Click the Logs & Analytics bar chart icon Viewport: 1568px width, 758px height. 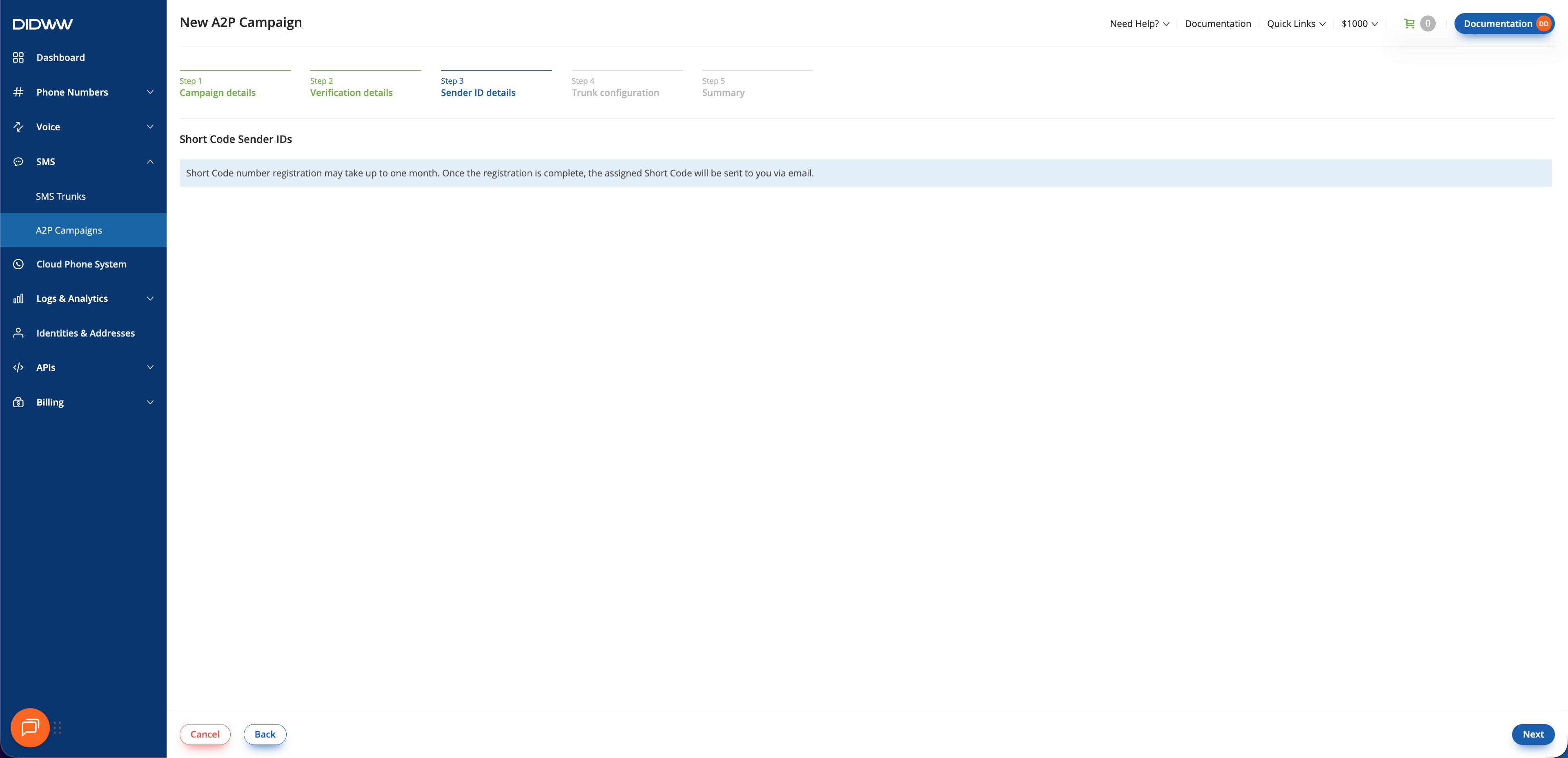tap(18, 298)
